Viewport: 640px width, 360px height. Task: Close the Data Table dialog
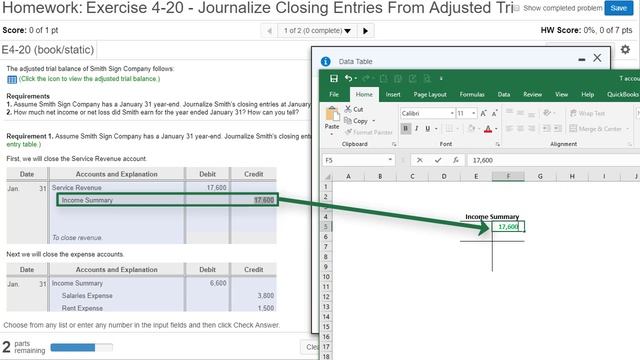(597, 58)
